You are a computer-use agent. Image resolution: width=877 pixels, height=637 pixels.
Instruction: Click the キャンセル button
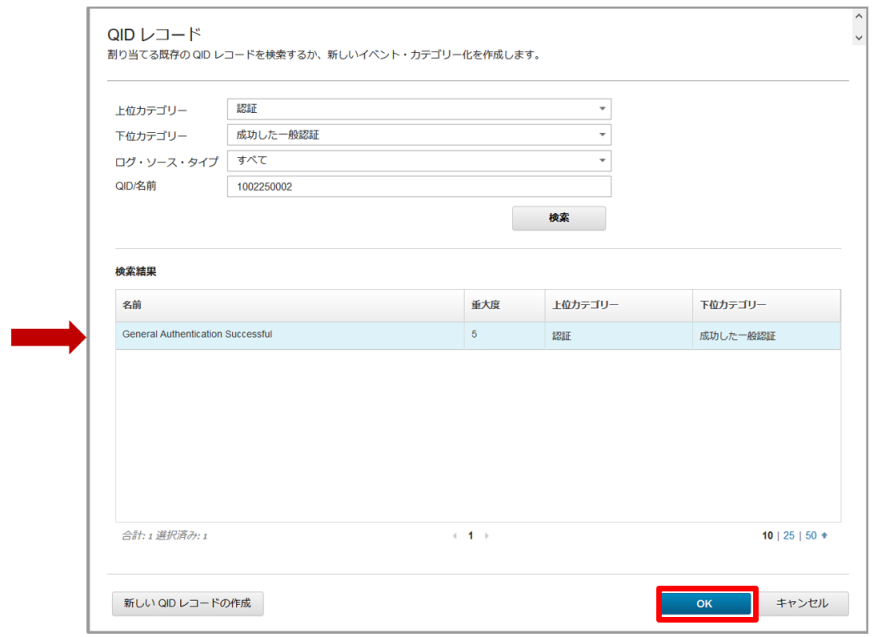click(x=803, y=603)
